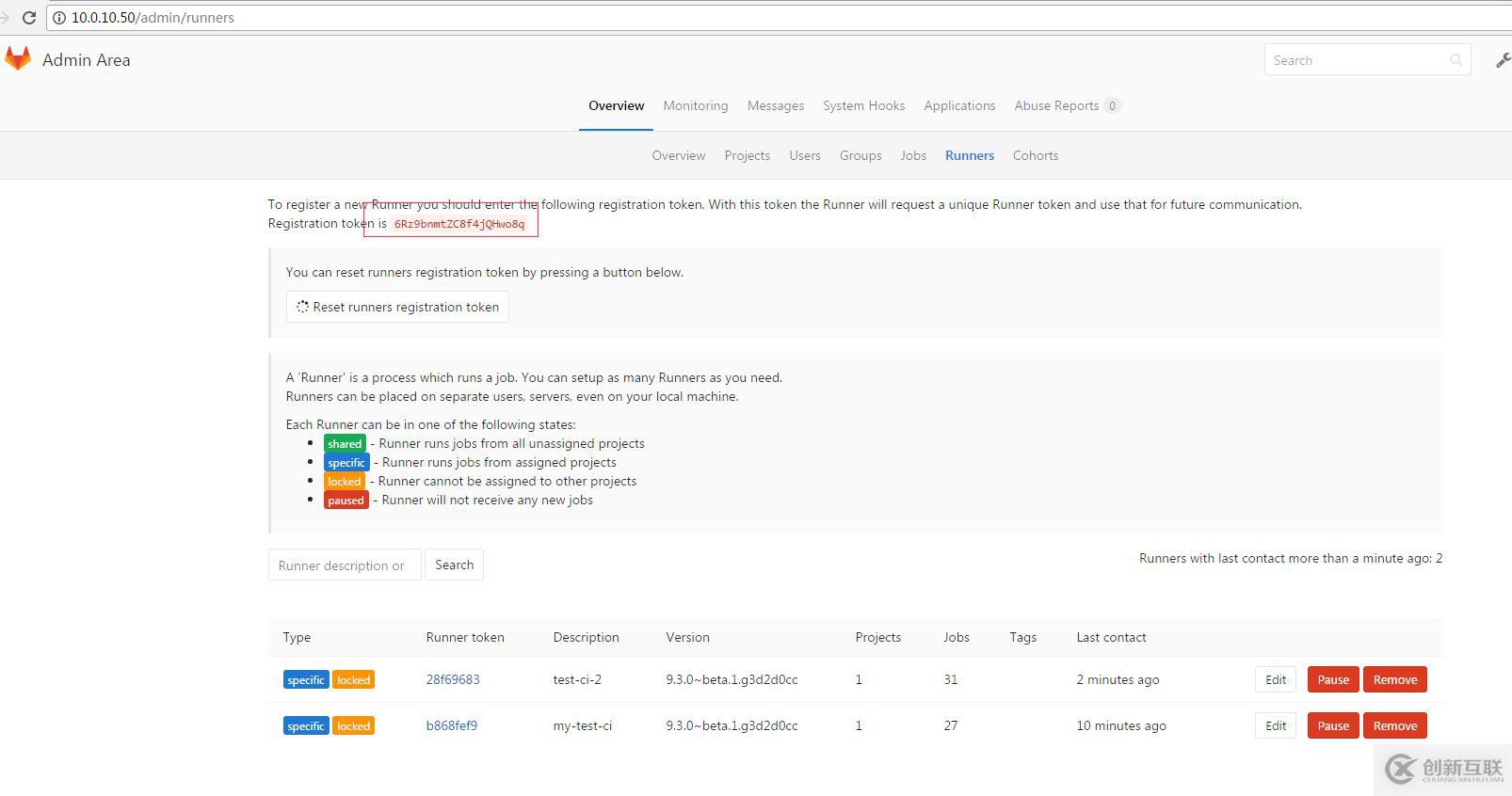Viewport: 1512px width, 796px height.
Task: Switch to the Monitoring tab
Action: pyautogui.click(x=695, y=105)
